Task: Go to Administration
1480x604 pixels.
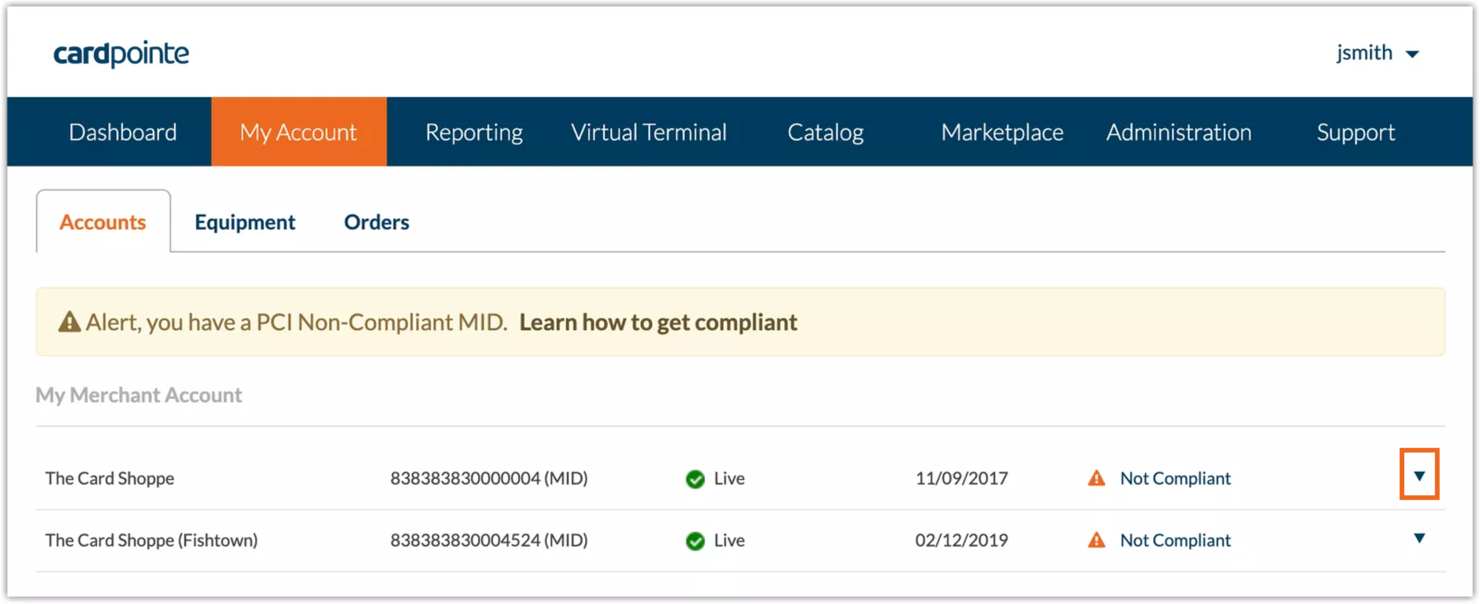Action: click(x=1179, y=132)
